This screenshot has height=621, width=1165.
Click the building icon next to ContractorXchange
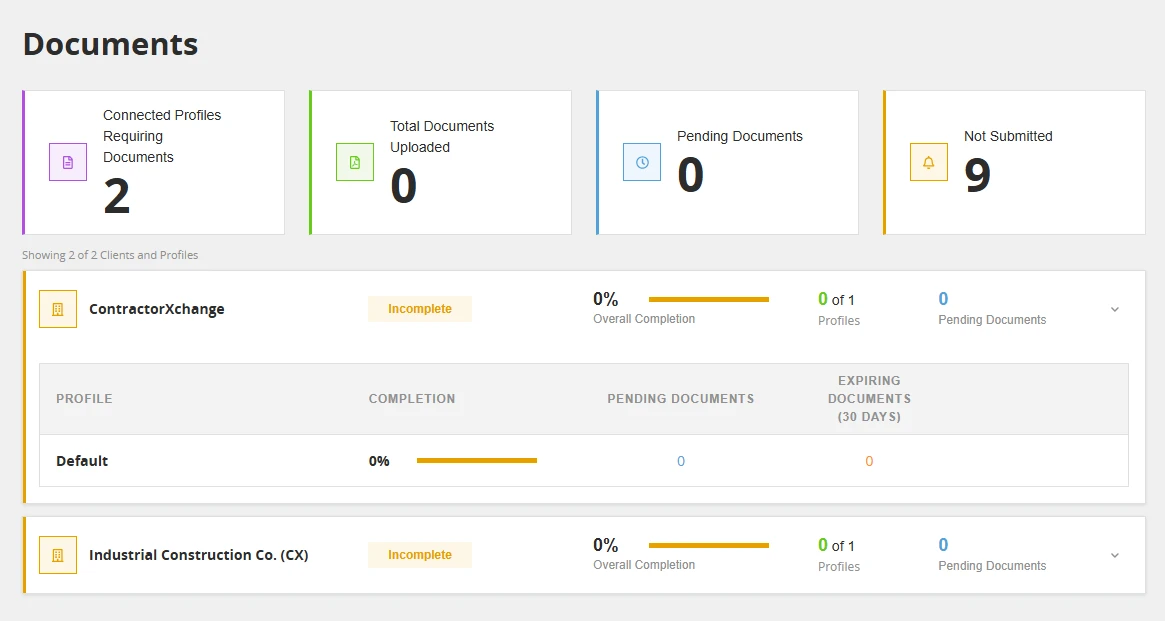(58, 309)
